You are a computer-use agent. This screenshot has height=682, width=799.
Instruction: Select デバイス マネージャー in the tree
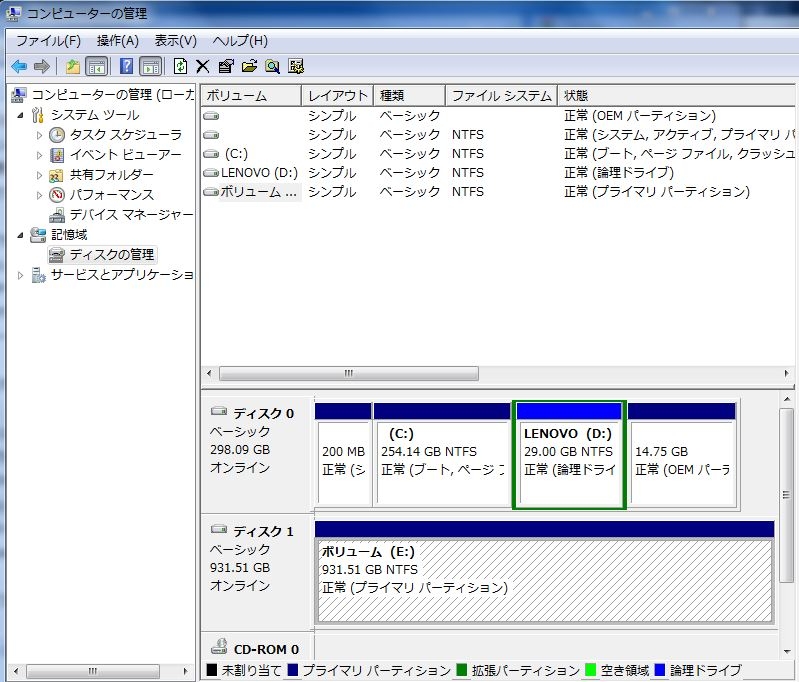131,215
